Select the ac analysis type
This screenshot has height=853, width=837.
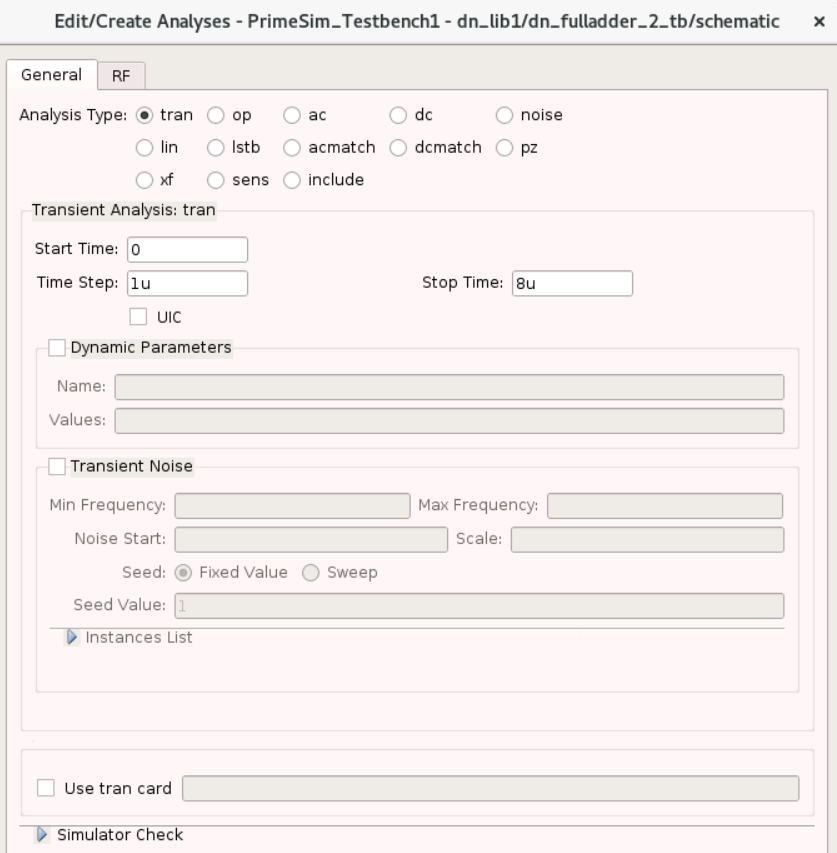292,113
